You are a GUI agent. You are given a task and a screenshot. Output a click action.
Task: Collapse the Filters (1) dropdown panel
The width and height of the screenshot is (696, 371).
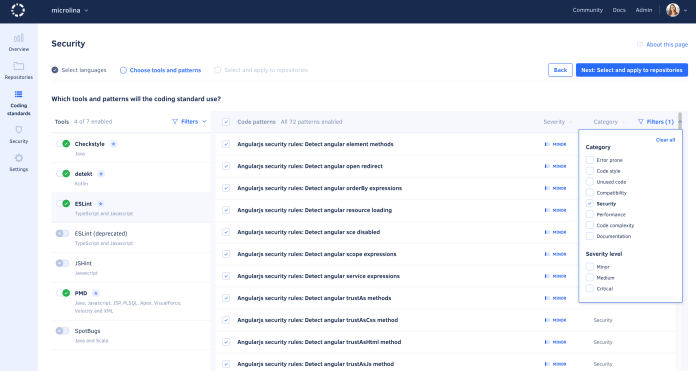(660, 122)
